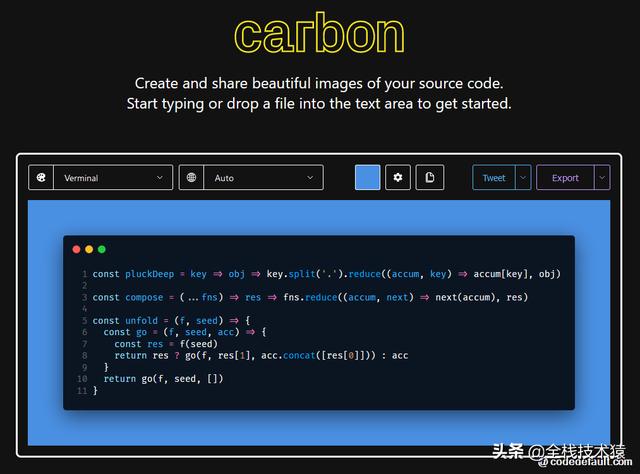Click the 'pluckDeep' identifier in line 1
640x474 pixels.
pos(149,274)
